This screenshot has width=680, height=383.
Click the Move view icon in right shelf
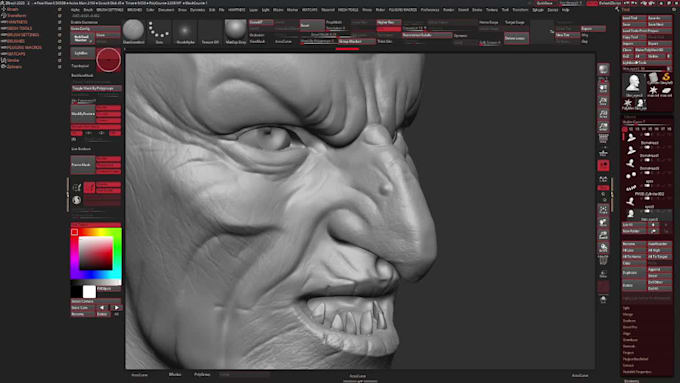click(x=603, y=223)
